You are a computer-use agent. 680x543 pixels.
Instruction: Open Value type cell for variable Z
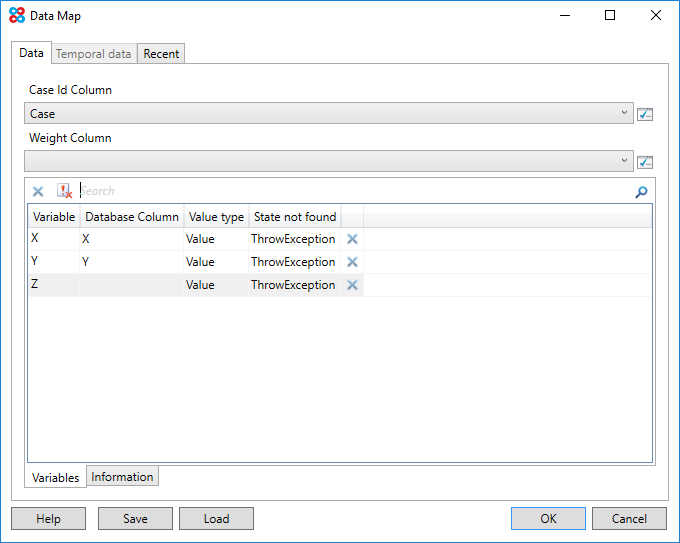tap(214, 285)
